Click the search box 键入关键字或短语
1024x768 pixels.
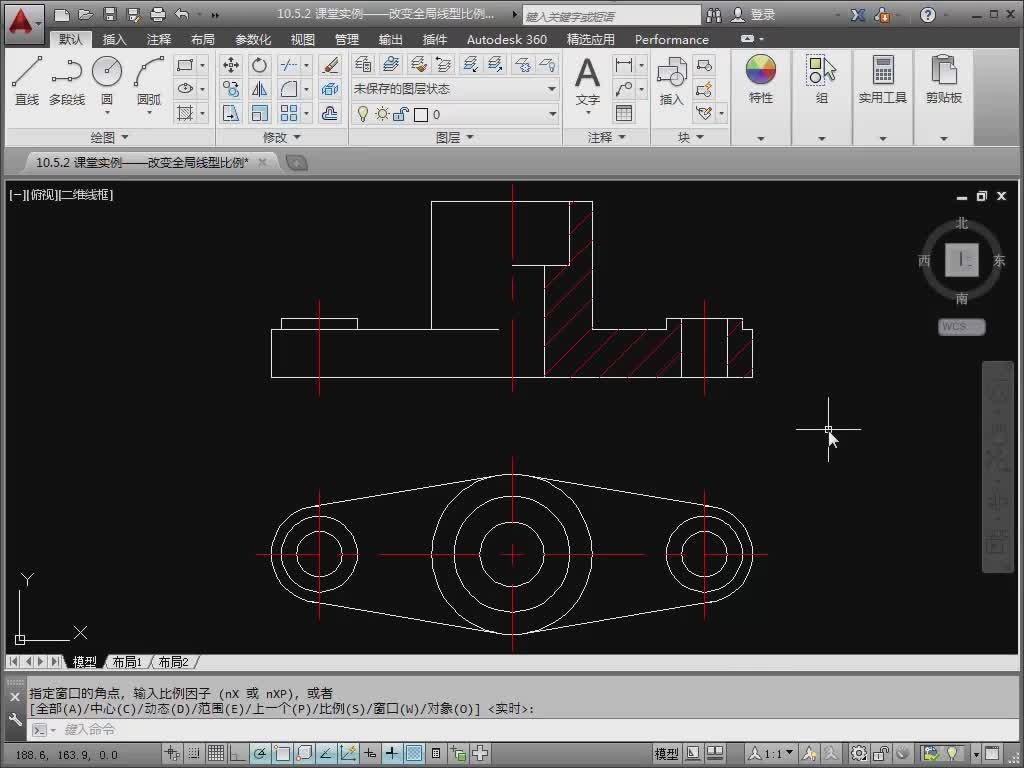pyautogui.click(x=612, y=15)
